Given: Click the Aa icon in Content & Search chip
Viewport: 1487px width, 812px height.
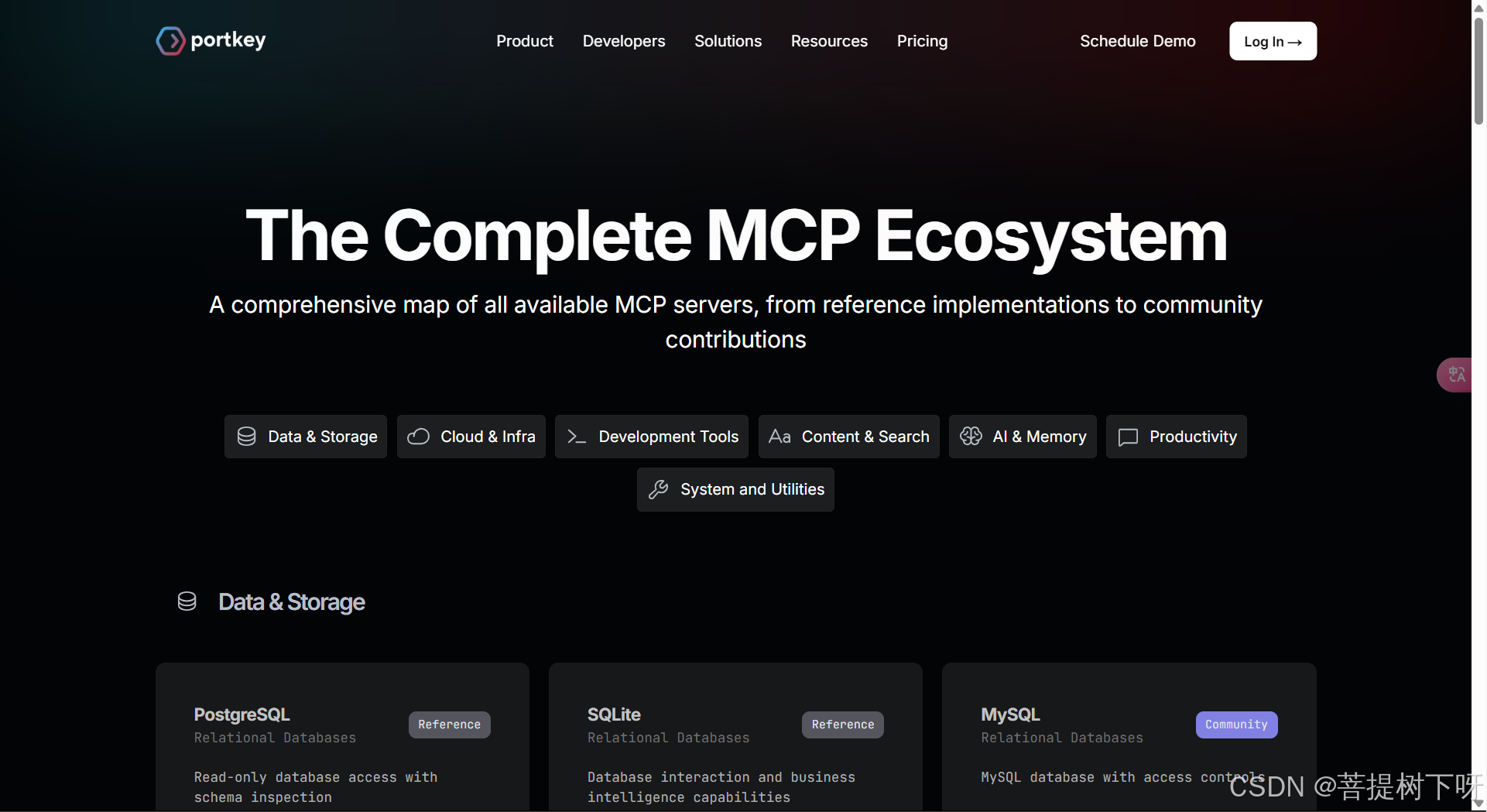Looking at the screenshot, I should [x=779, y=437].
